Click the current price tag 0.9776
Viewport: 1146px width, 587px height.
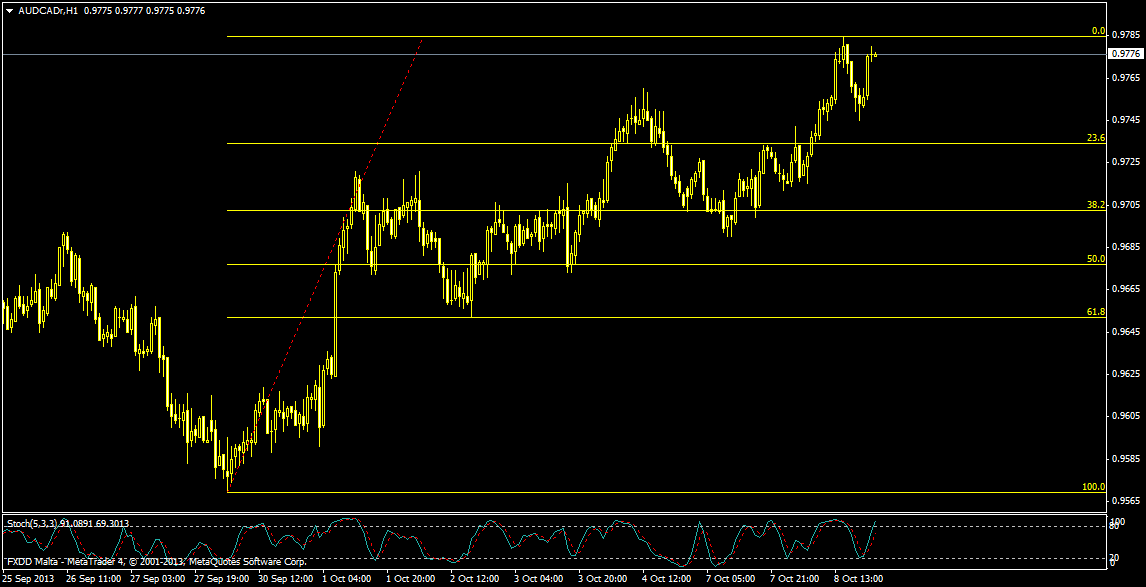pyautogui.click(x=1126, y=54)
